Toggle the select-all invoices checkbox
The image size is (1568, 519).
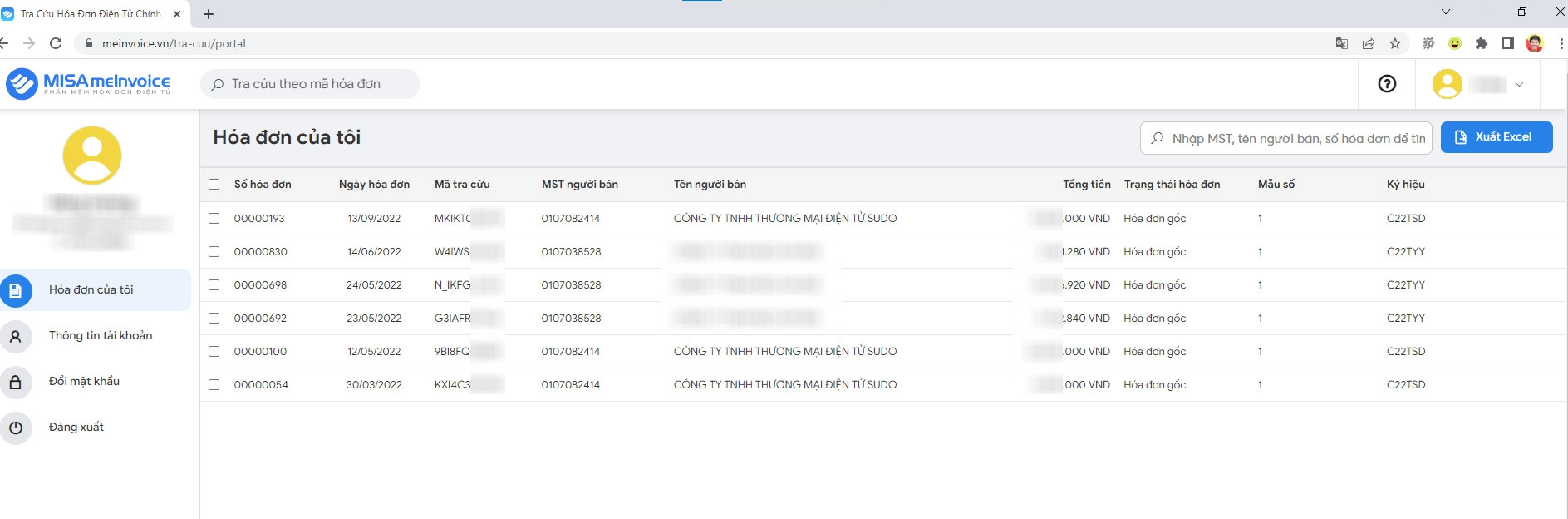[x=214, y=185]
